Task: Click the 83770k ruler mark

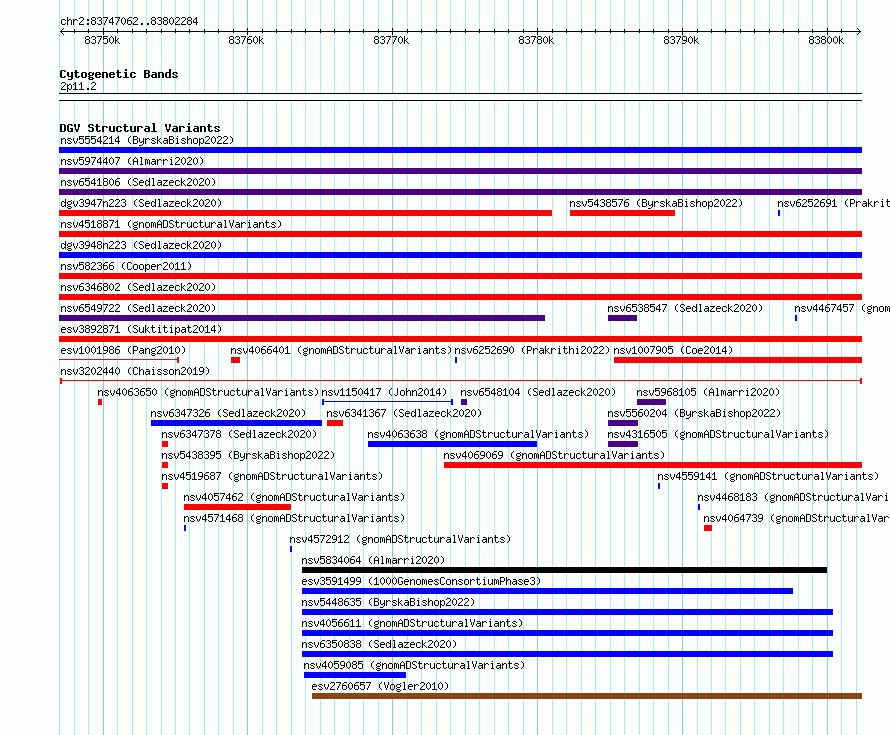Action: [x=391, y=40]
